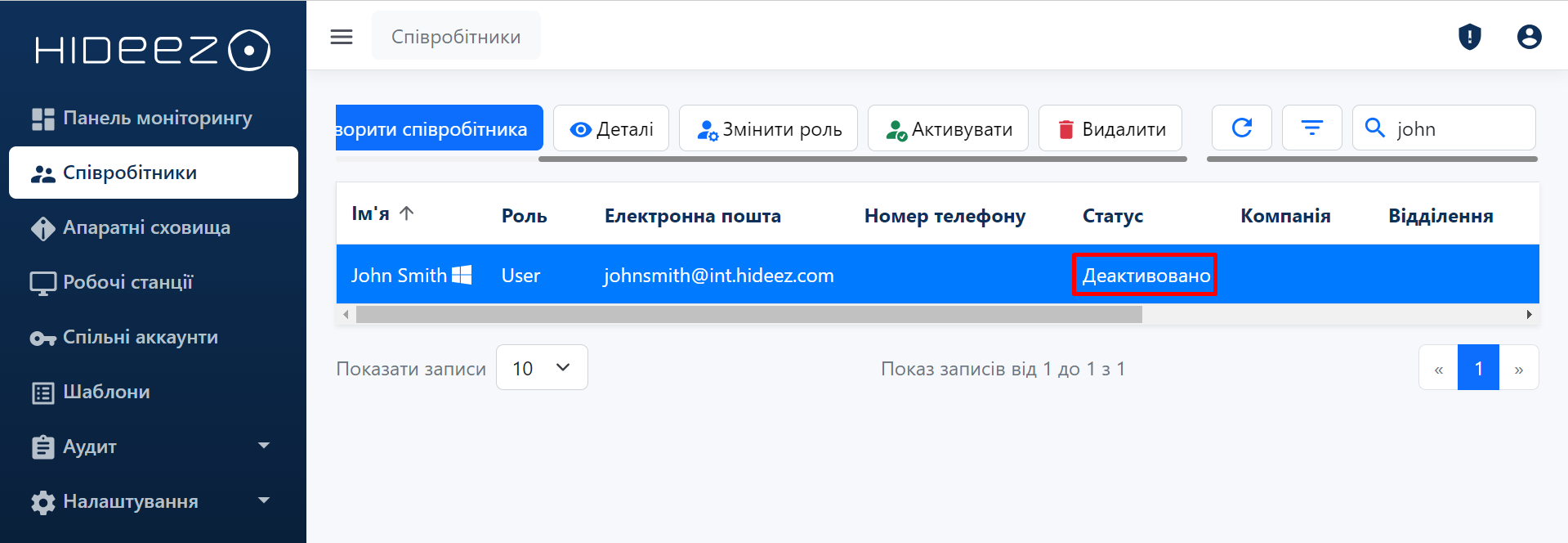The width and height of the screenshot is (1568, 543).
Task: Click the Видалити button
Action: (x=1110, y=128)
